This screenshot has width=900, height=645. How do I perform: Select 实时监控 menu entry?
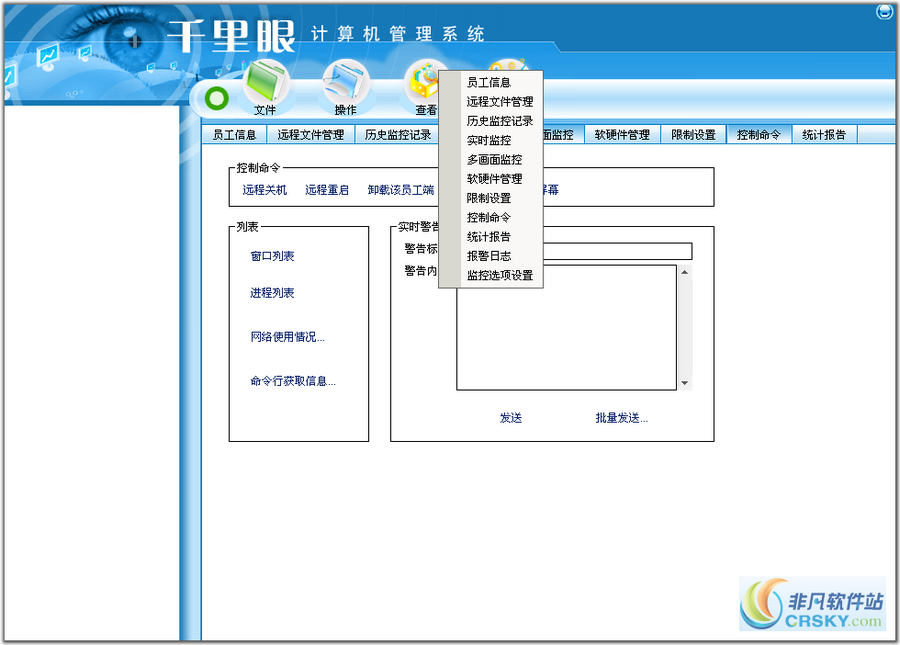coord(490,141)
